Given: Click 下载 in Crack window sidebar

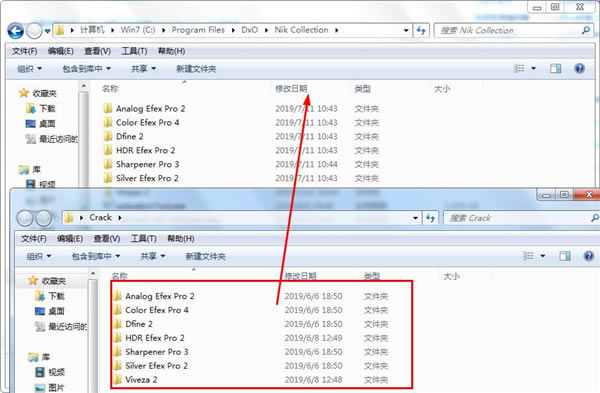Looking at the screenshot, I should (x=50, y=296).
